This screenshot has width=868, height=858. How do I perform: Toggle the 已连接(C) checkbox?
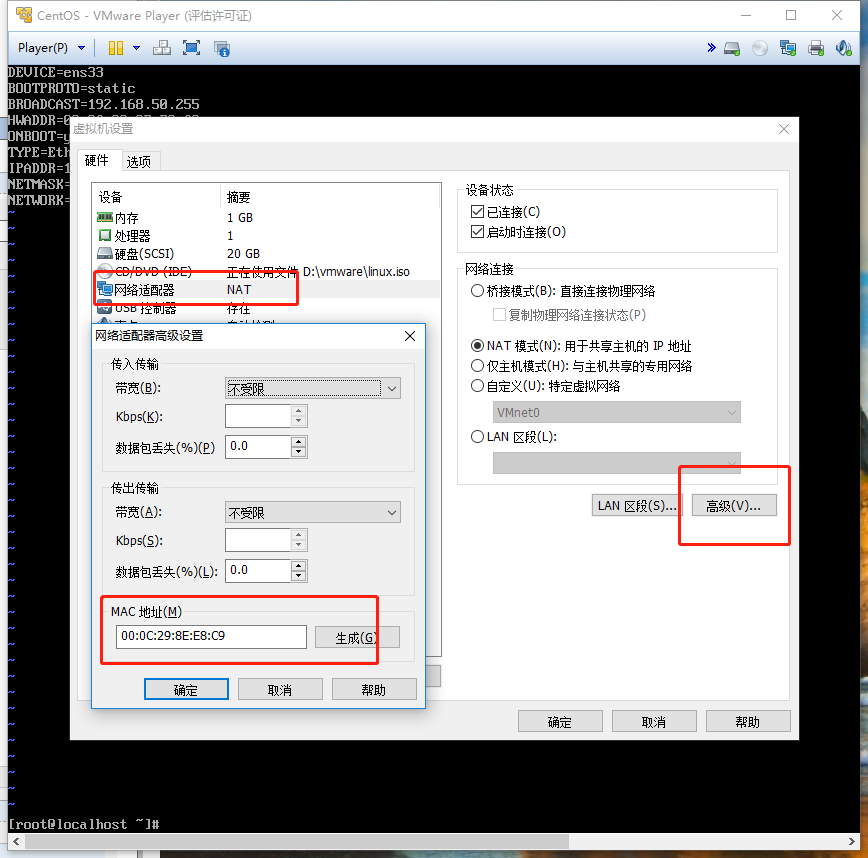click(x=477, y=211)
